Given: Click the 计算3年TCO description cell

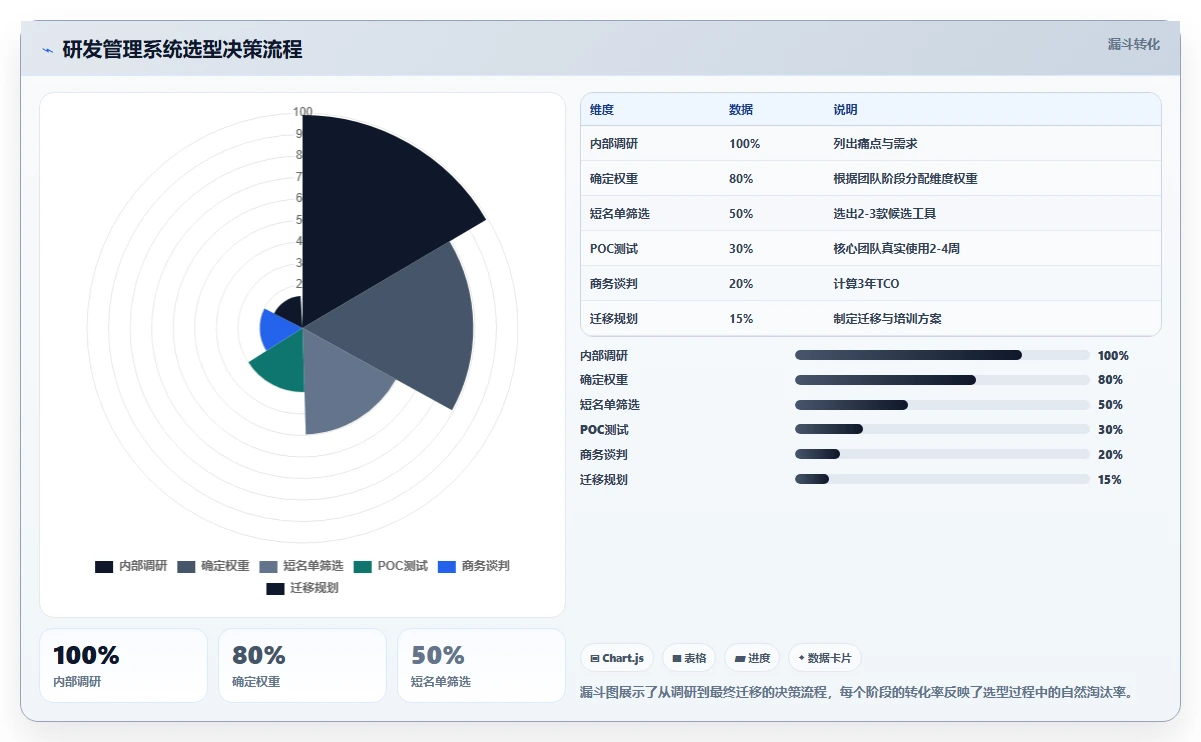Looking at the screenshot, I should point(866,284).
